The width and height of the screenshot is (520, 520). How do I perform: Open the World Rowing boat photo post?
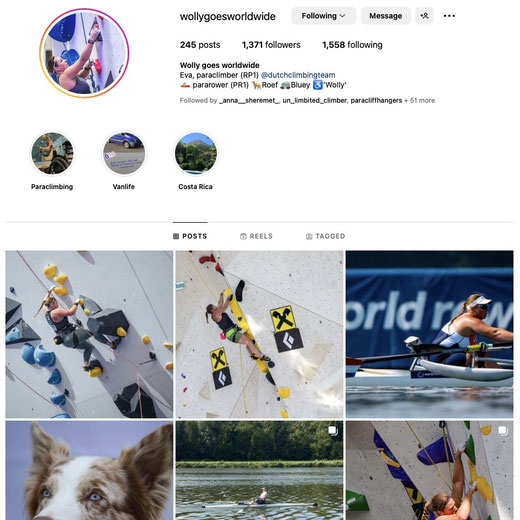(429, 334)
